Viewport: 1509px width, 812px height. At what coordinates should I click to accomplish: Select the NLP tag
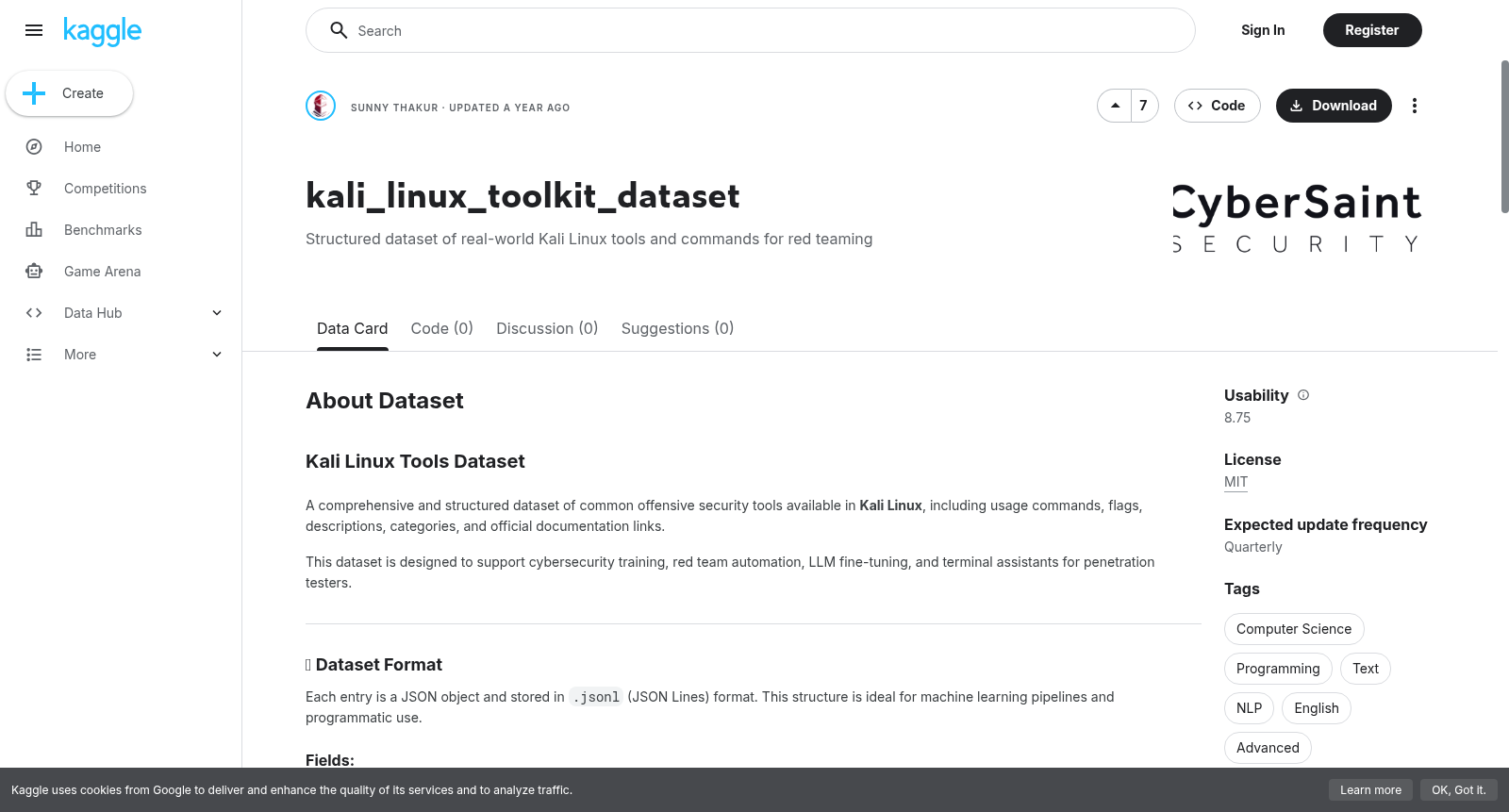[1249, 708]
